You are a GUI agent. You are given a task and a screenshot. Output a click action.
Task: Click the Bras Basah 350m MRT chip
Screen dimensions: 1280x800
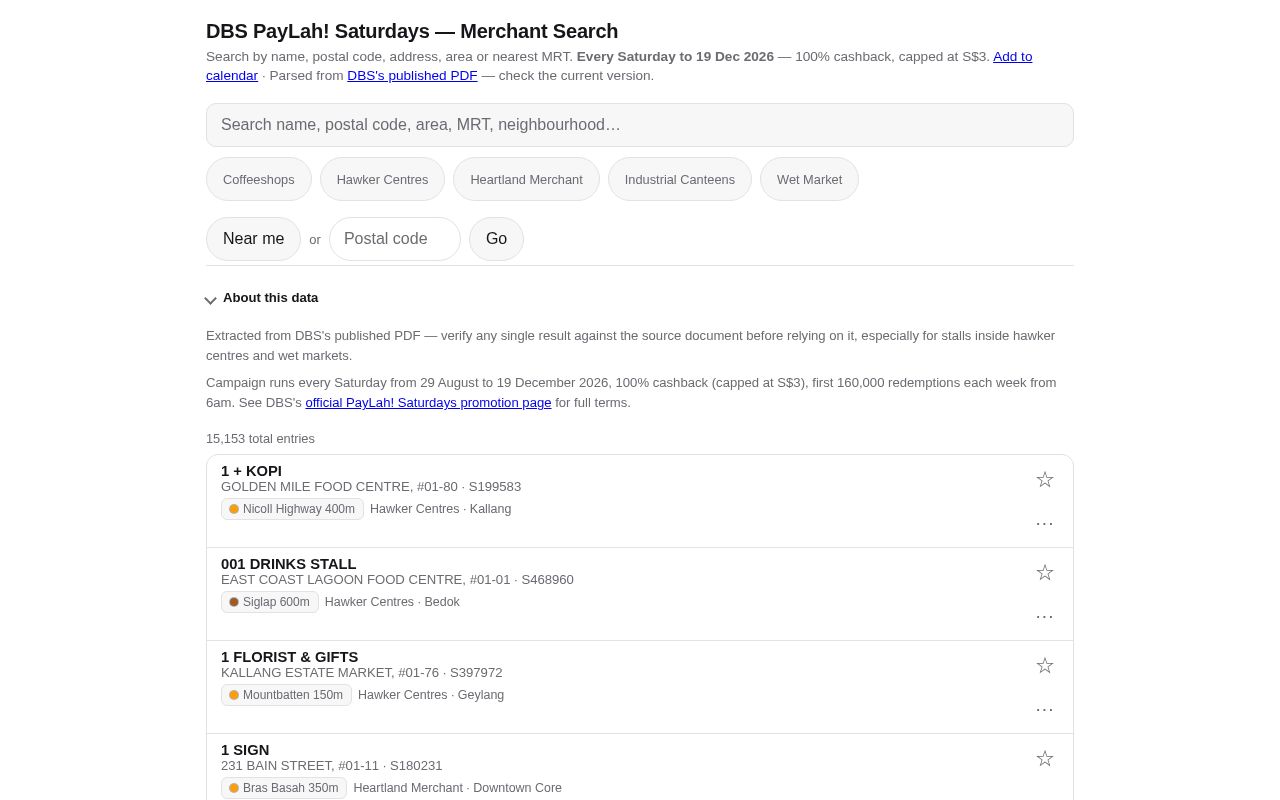284,788
